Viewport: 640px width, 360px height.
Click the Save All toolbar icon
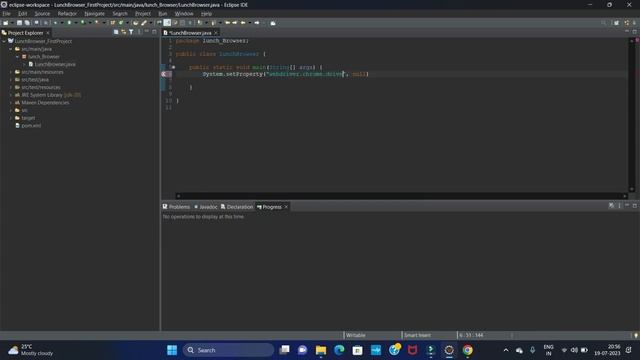pyautogui.click(x=27, y=23)
